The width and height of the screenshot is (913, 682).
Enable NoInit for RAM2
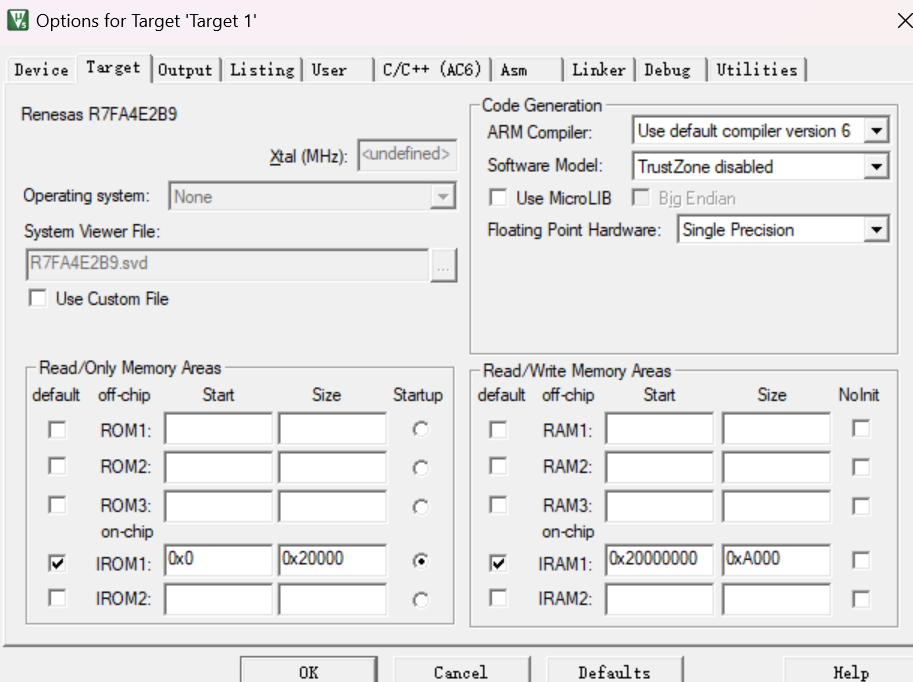[861, 467]
